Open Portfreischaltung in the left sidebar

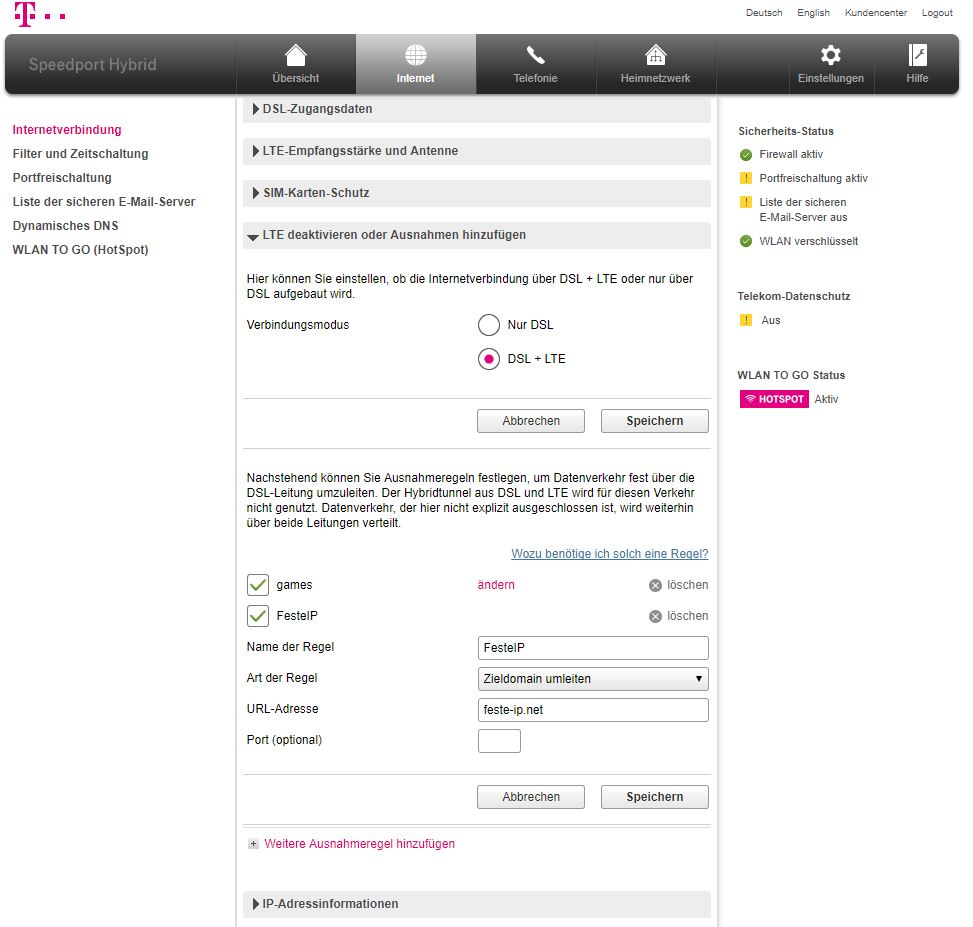click(62, 178)
